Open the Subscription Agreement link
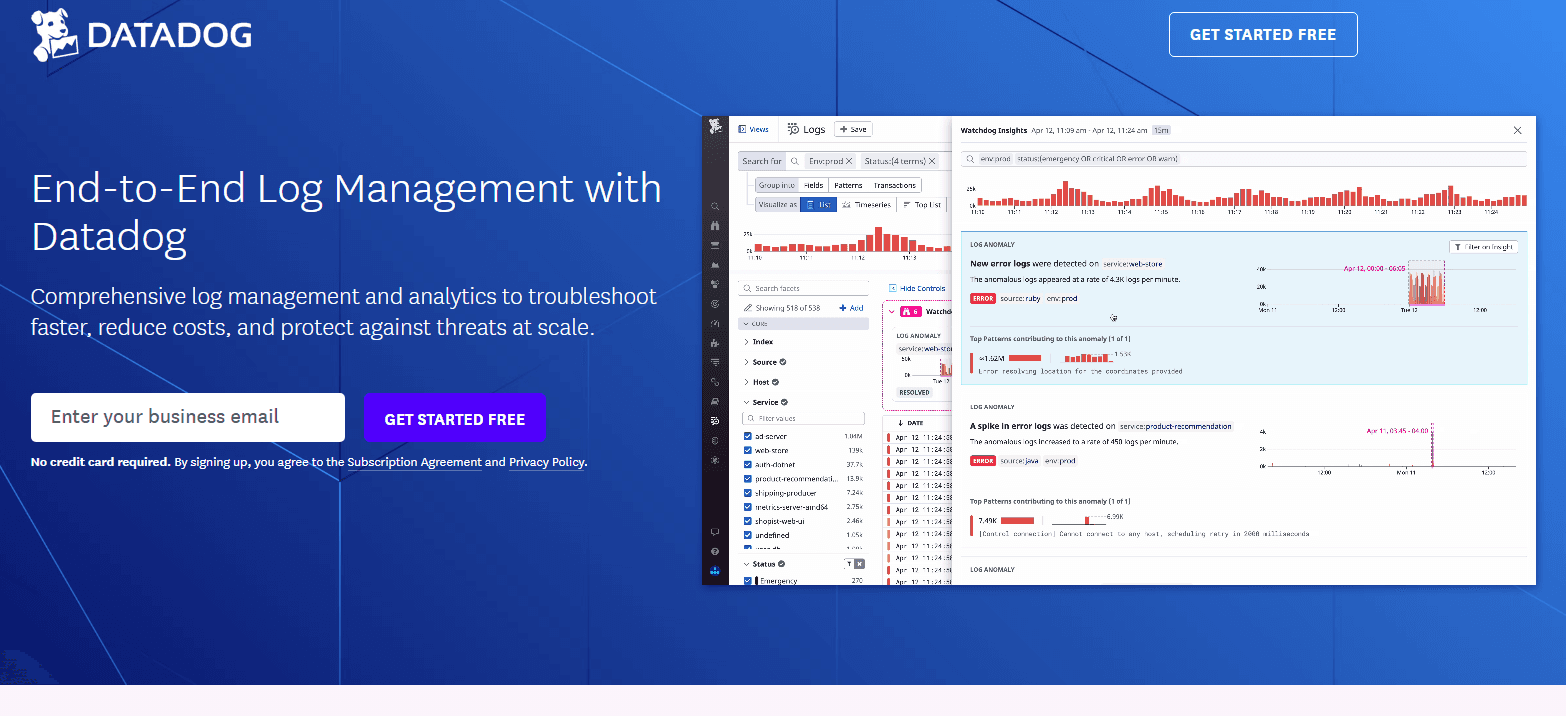 pos(414,462)
